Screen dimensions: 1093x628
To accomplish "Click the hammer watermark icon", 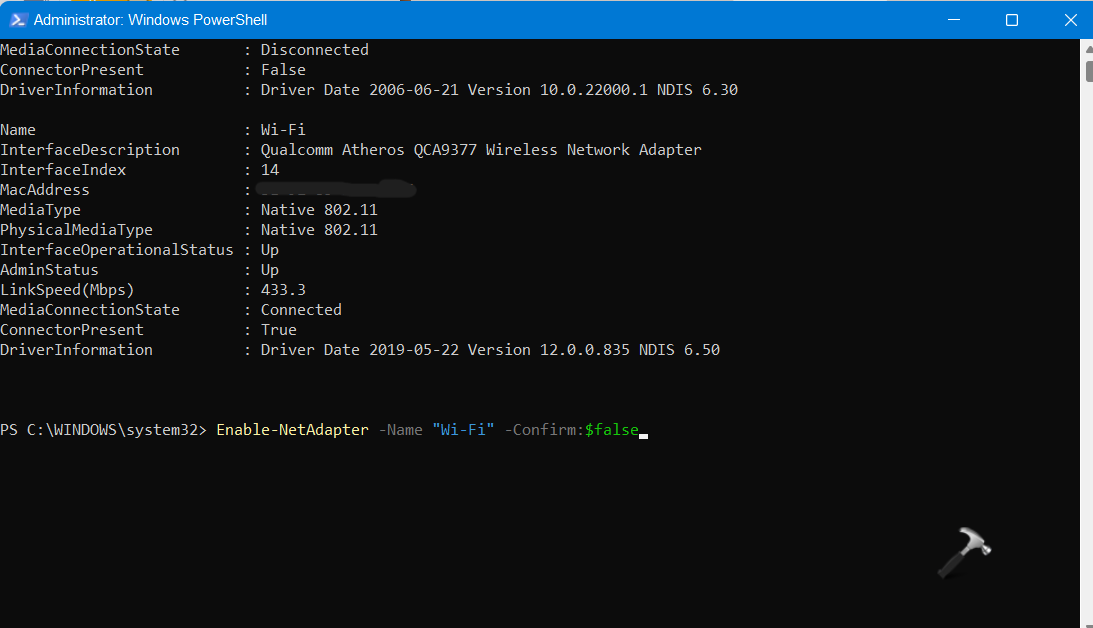I will 963,552.
